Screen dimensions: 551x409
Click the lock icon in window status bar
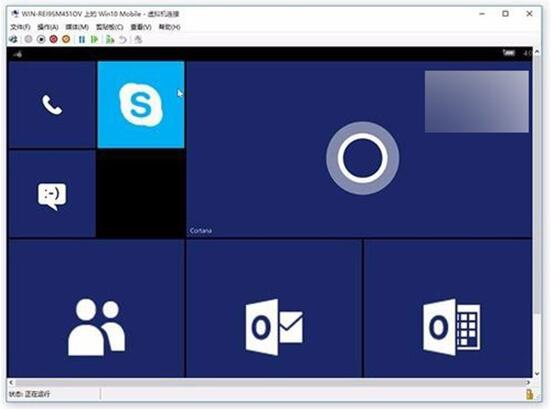tap(530, 394)
